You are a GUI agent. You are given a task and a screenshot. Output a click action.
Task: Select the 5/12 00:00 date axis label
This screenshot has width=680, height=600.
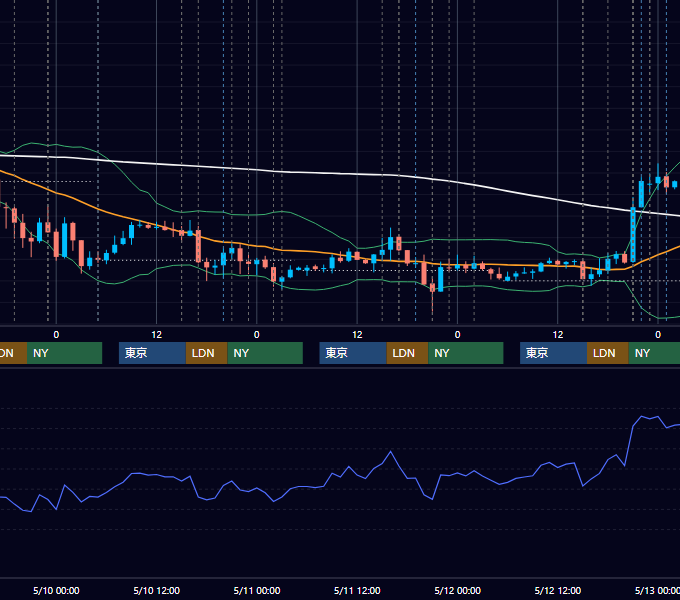(x=458, y=590)
